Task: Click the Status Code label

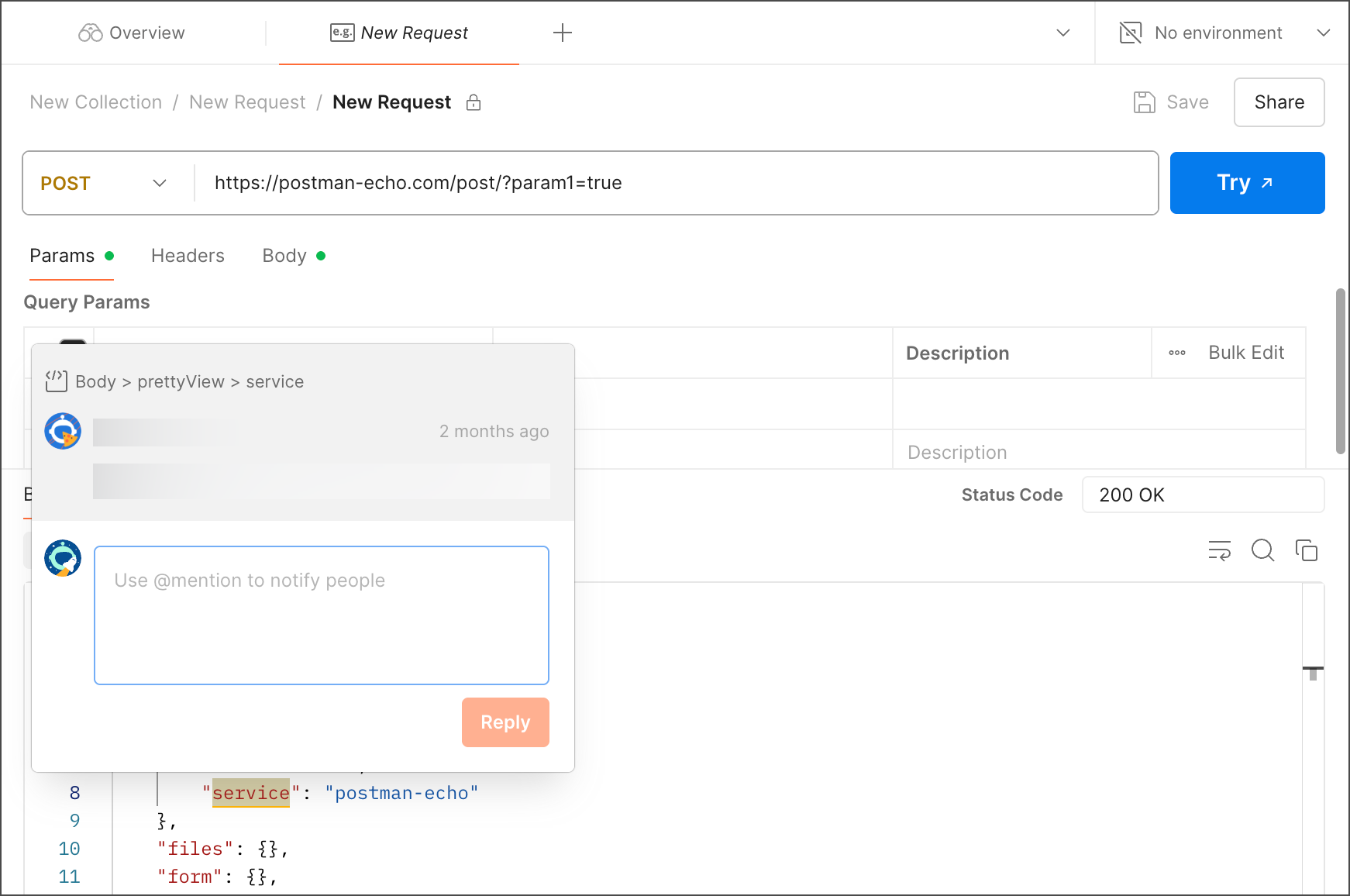Action: [x=1012, y=495]
